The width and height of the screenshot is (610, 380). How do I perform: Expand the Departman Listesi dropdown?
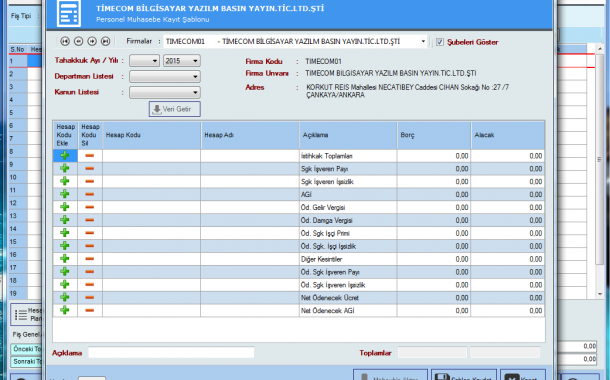tap(165, 77)
